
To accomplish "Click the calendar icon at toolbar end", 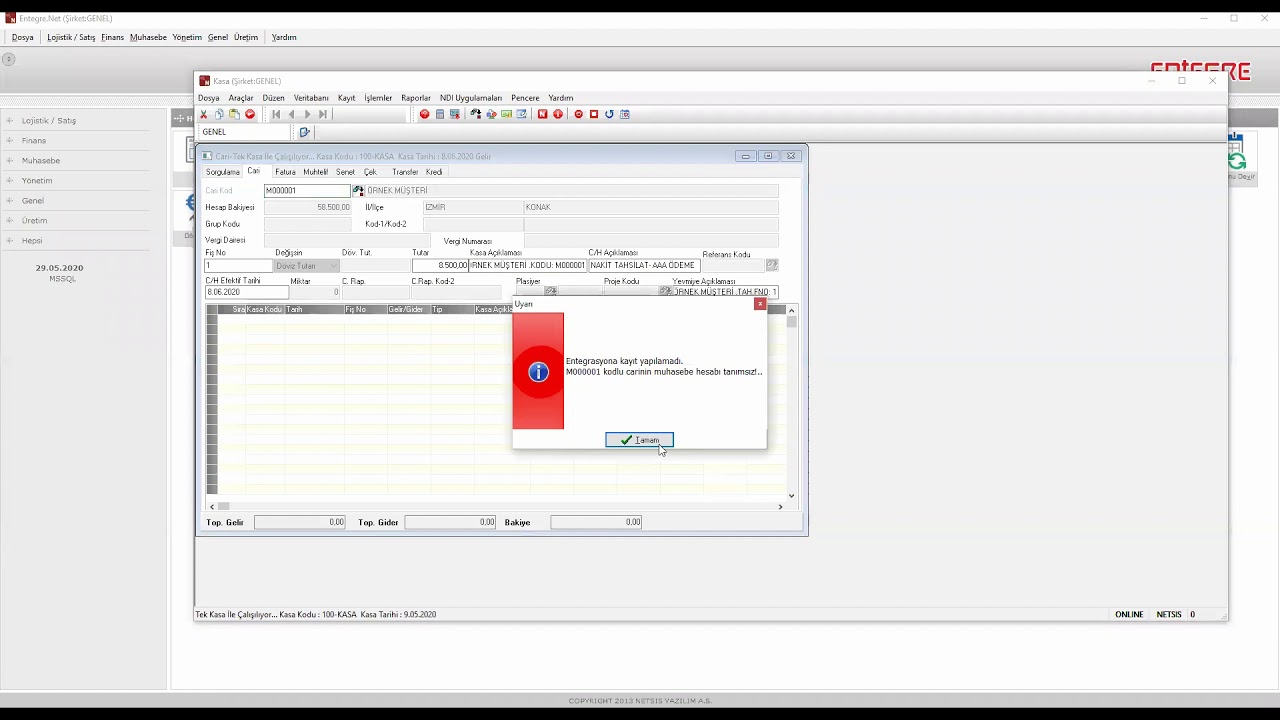I will (x=625, y=114).
